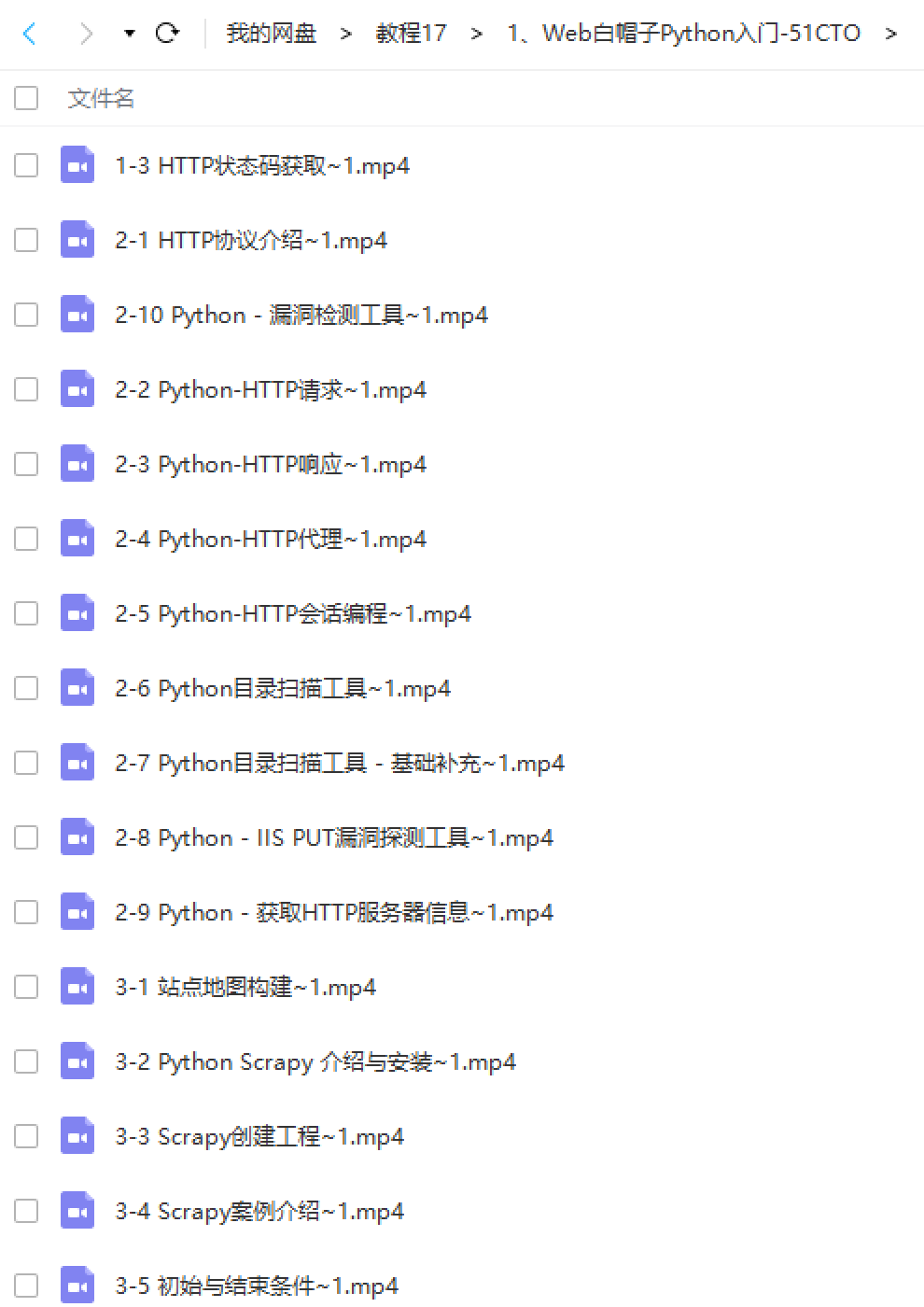Select file name 3-3 Scrapy创建工程~1.mp4
924x1307 pixels.
coord(259,1137)
